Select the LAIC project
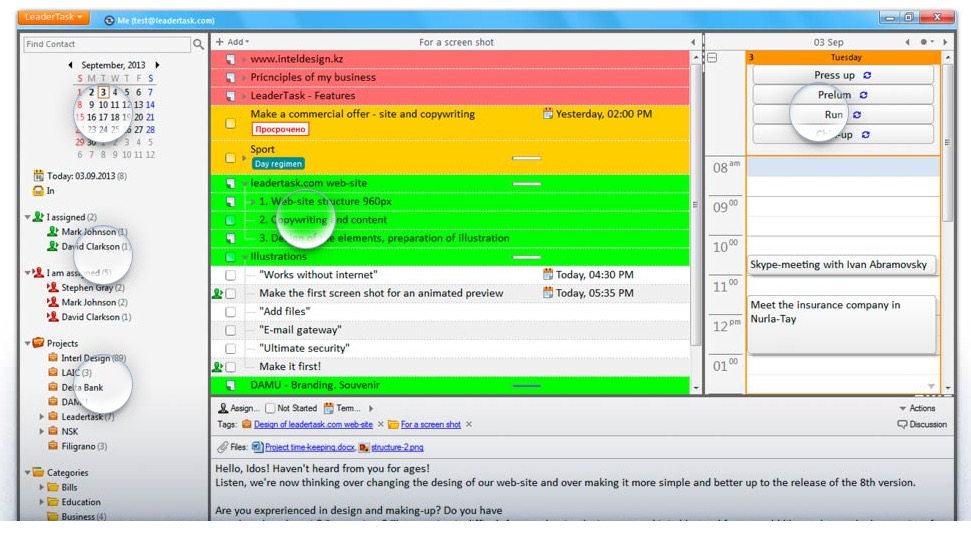Screen dimensions: 971x534 coord(70,373)
